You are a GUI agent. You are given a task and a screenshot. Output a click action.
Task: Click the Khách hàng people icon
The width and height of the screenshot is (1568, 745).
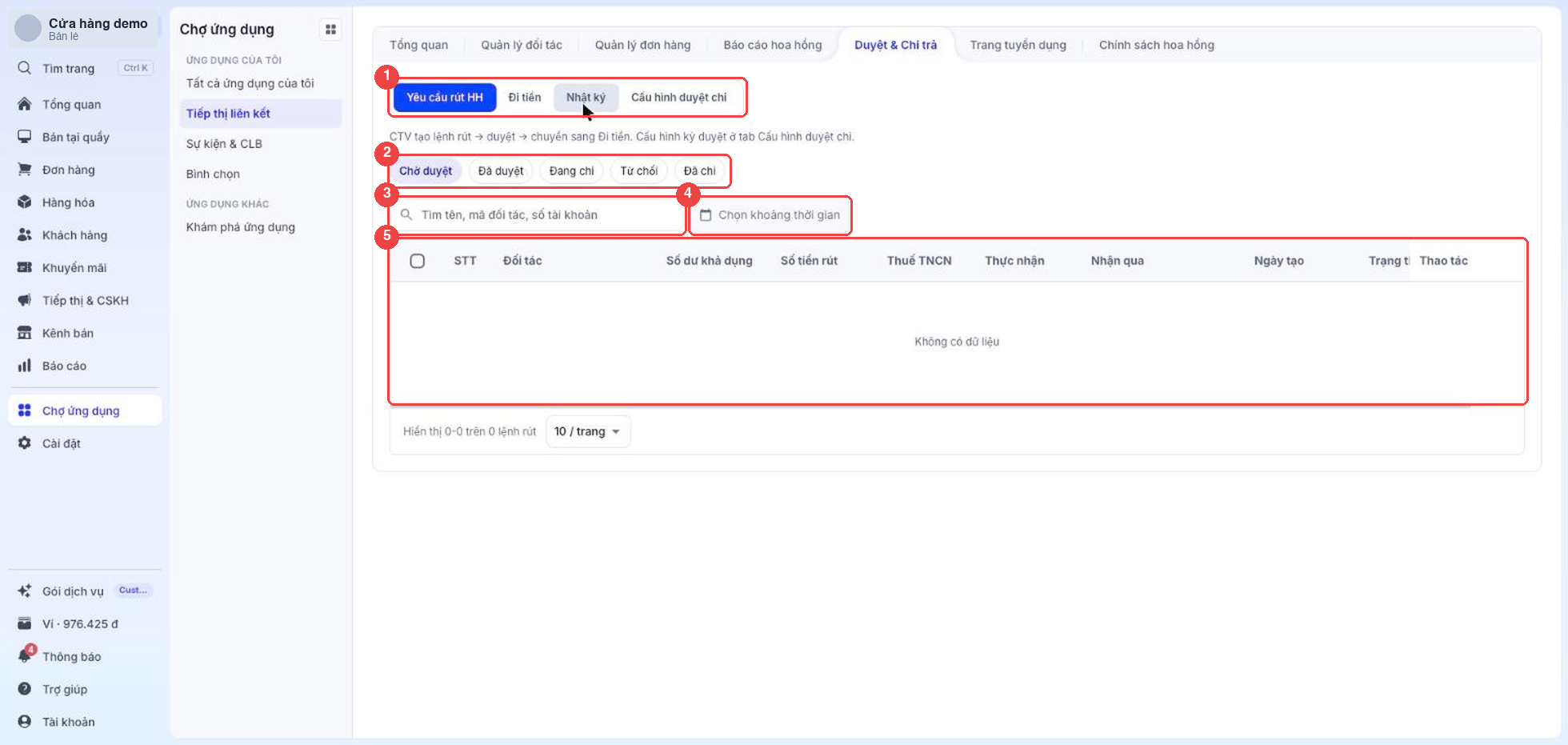pyautogui.click(x=25, y=235)
